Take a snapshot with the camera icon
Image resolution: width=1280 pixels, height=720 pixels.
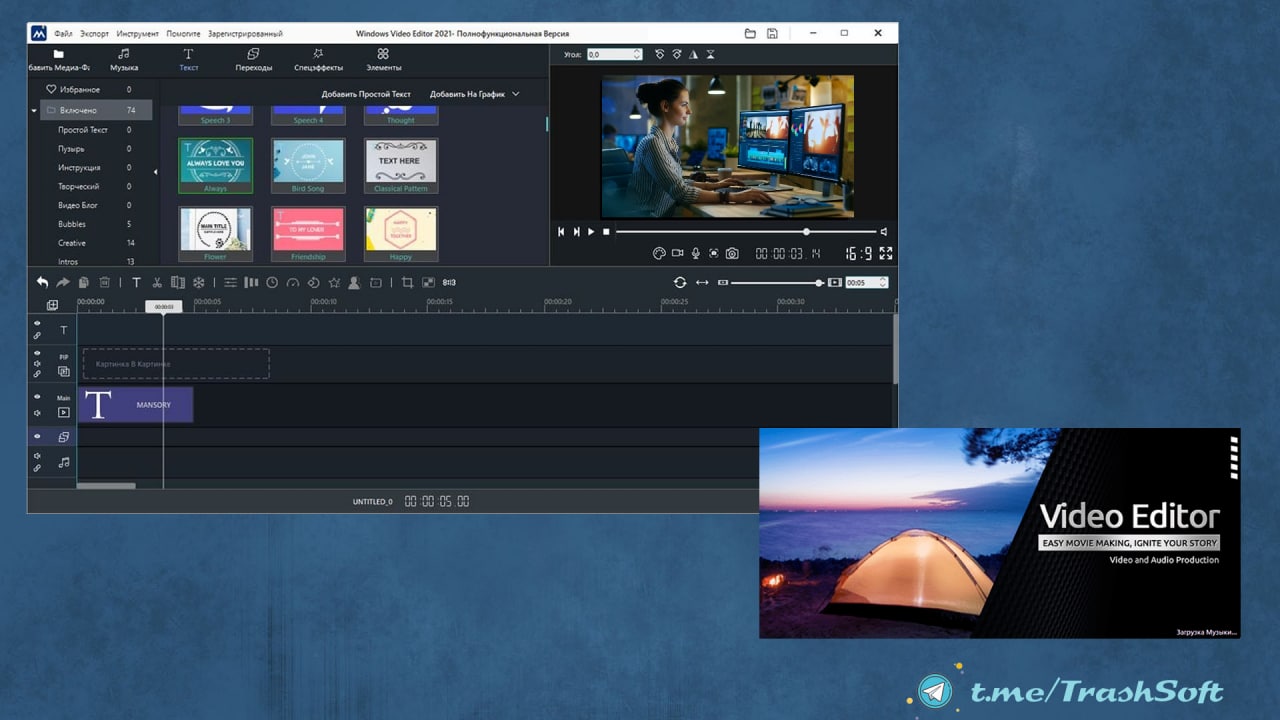[x=732, y=254]
